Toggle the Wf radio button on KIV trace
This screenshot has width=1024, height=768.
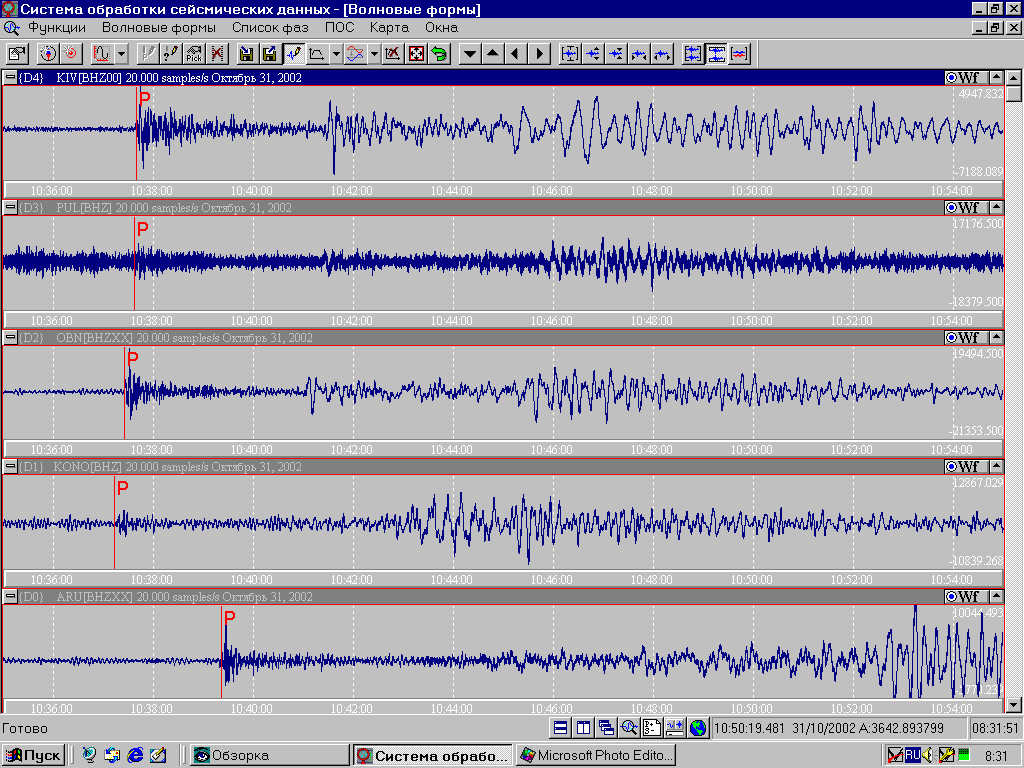point(952,78)
